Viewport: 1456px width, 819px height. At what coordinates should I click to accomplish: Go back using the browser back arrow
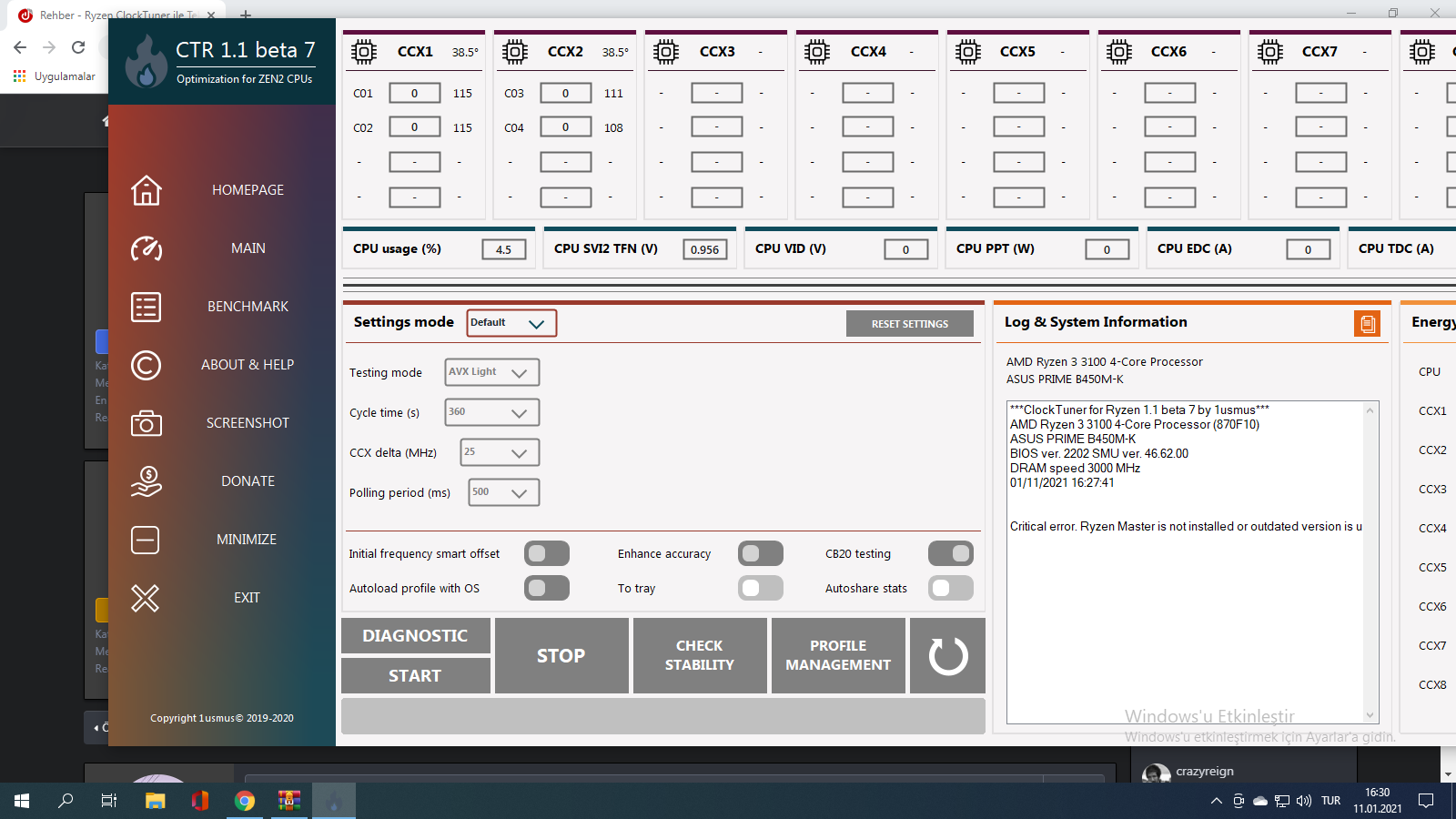20,47
